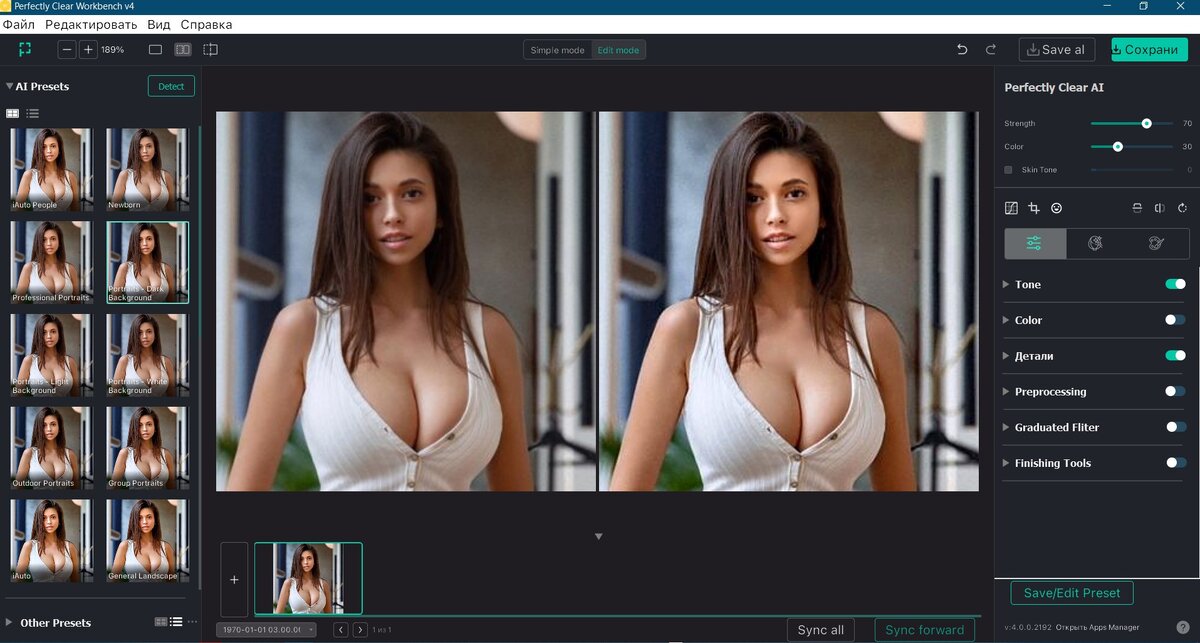Screen dimensions: 1200x643
Task: Click the Detect button
Action: pos(171,86)
